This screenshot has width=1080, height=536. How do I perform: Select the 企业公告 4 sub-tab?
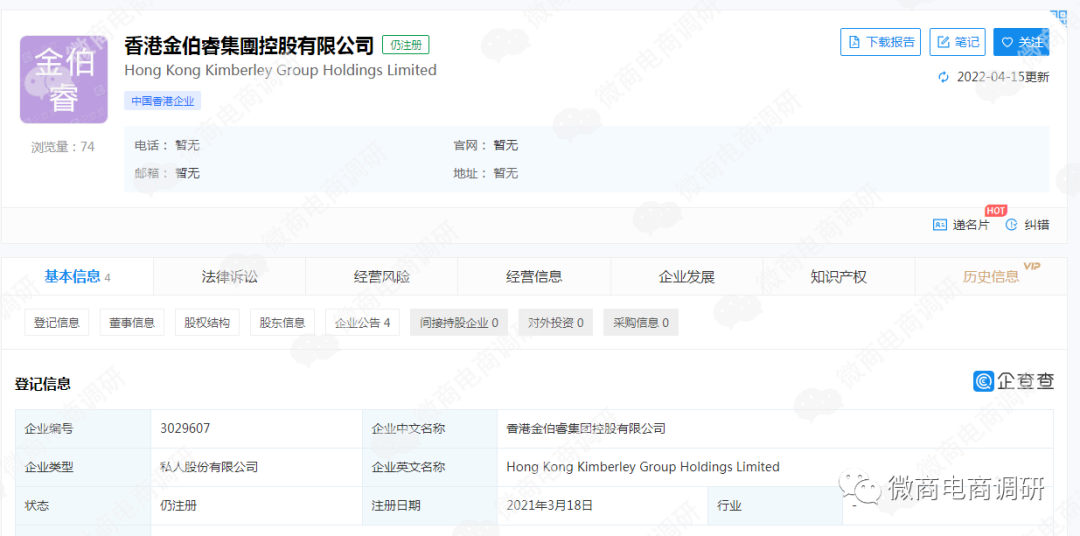pyautogui.click(x=362, y=322)
